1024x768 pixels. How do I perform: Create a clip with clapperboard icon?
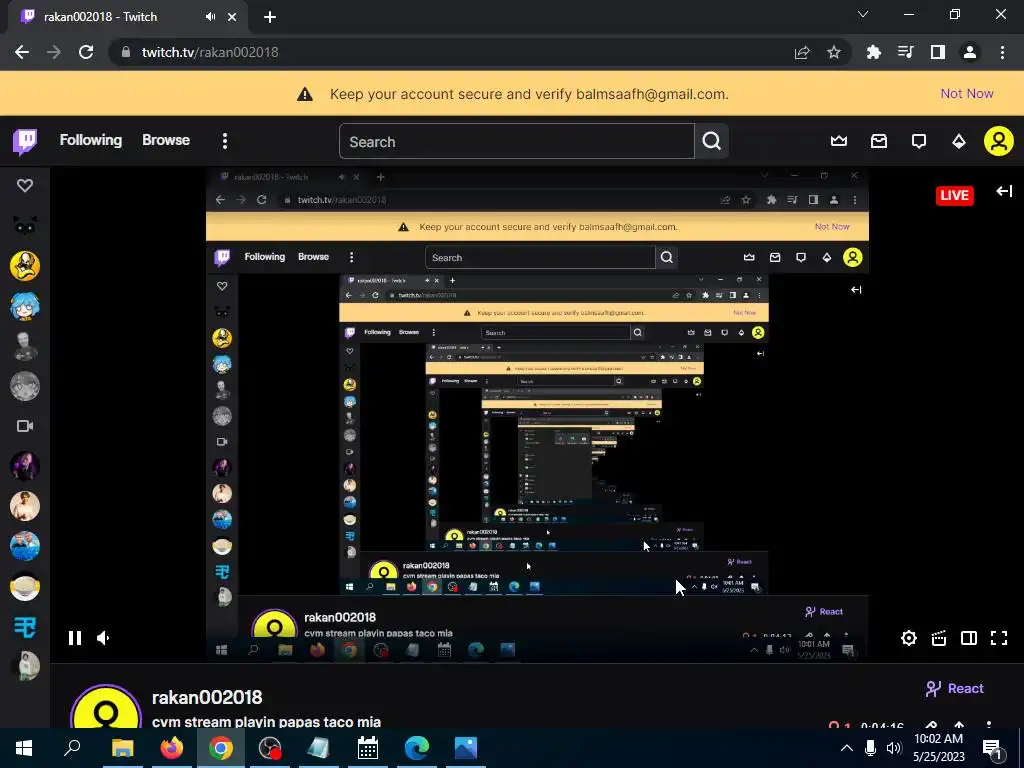coord(939,638)
